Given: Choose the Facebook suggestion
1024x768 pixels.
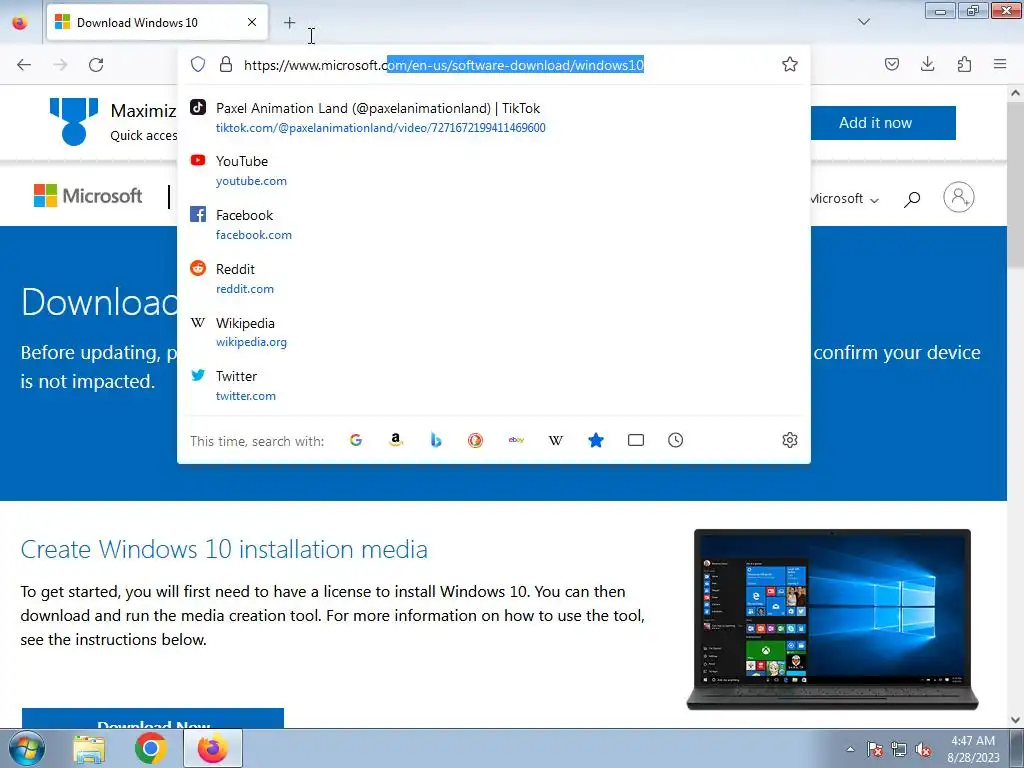Looking at the screenshot, I should point(494,224).
